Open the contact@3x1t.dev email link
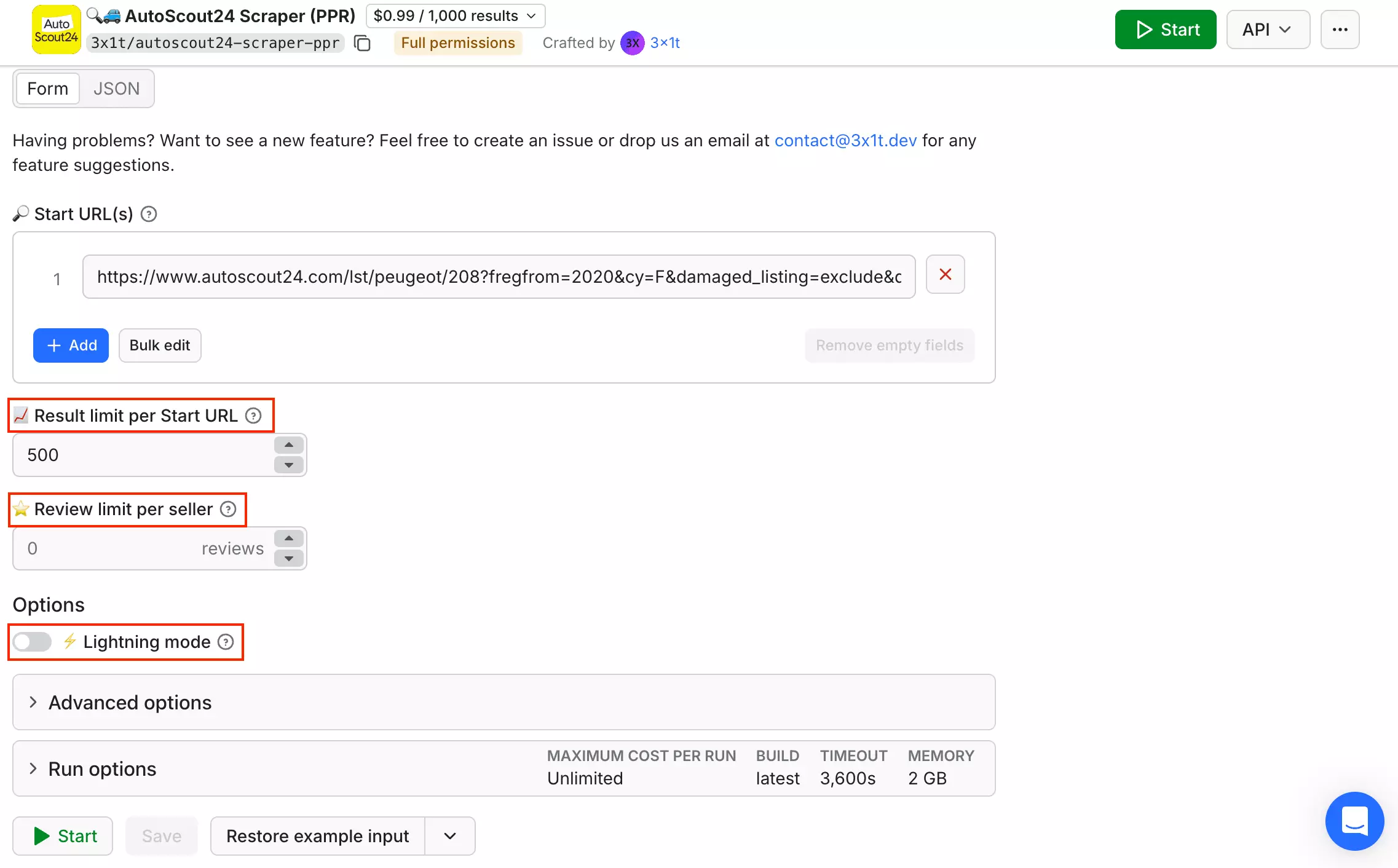Screen dimensions: 1398x868 coord(845,140)
